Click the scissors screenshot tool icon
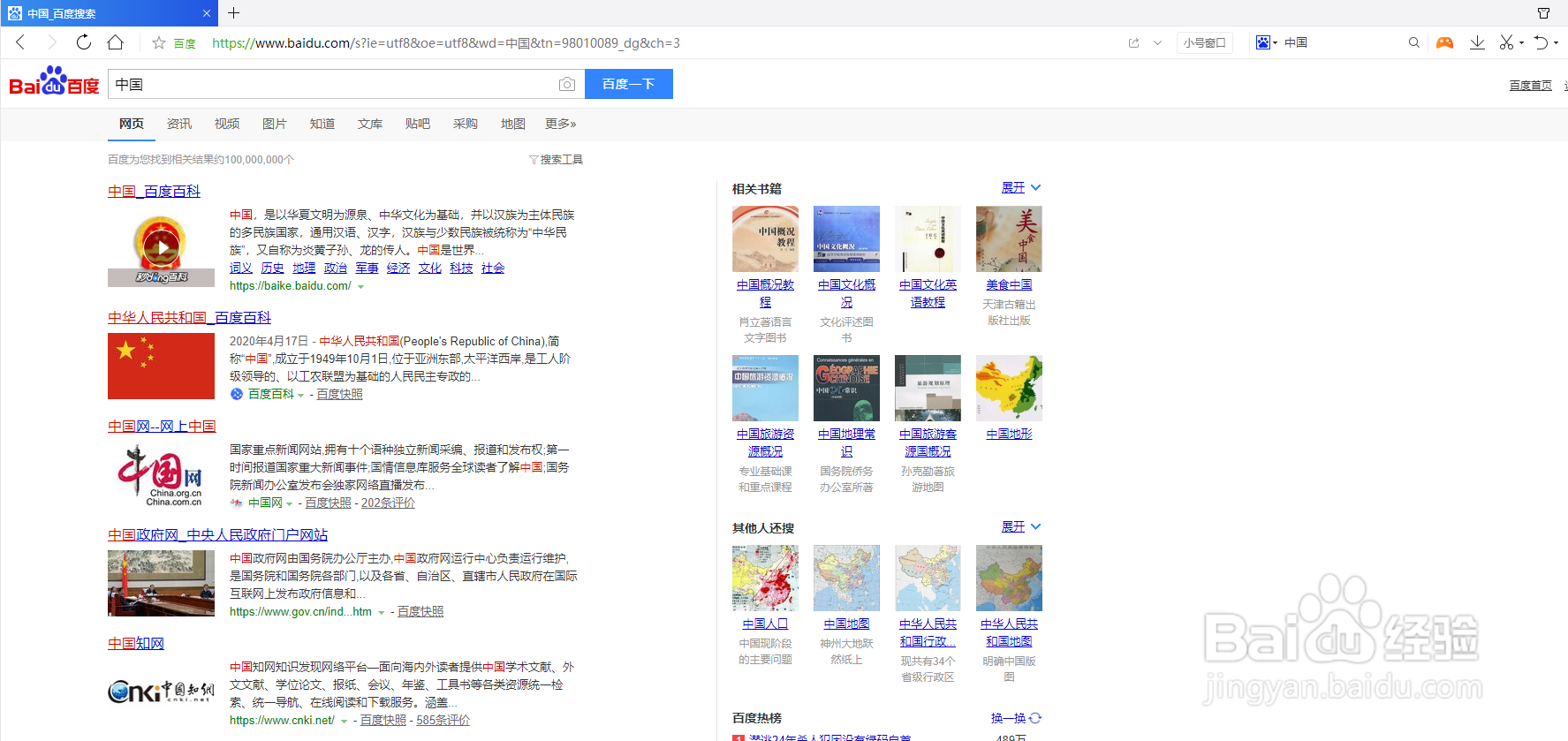This screenshot has width=1568, height=741. 1506,42
